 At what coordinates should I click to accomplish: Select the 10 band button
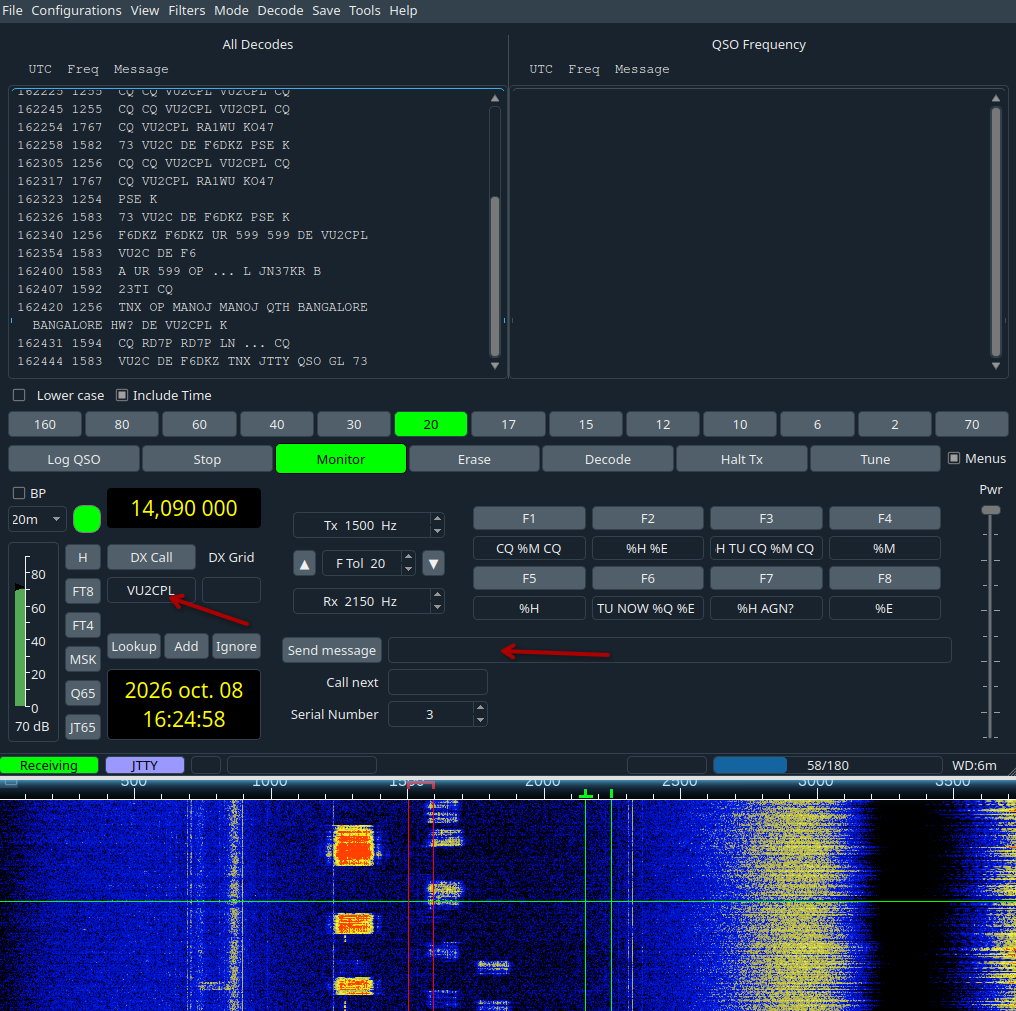(x=740, y=424)
